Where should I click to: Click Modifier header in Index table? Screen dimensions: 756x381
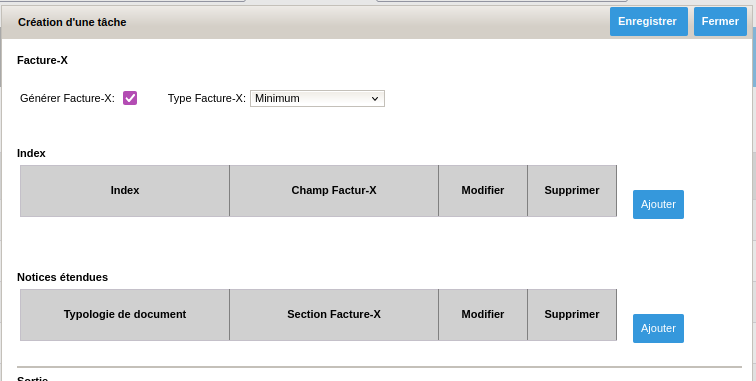[483, 190]
